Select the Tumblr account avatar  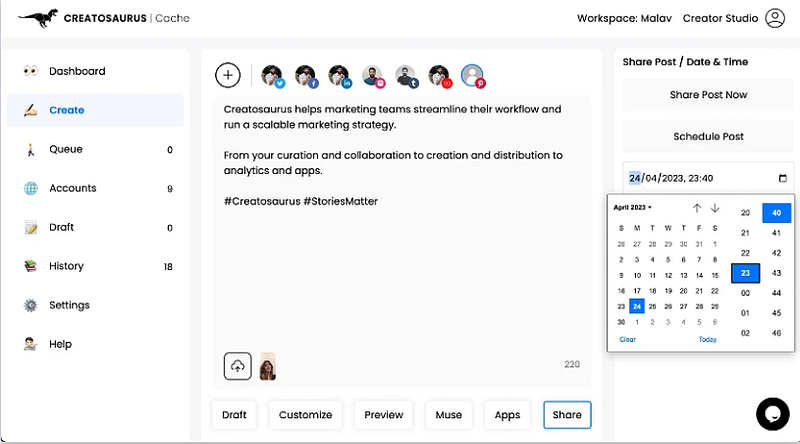pyautogui.click(x=406, y=76)
